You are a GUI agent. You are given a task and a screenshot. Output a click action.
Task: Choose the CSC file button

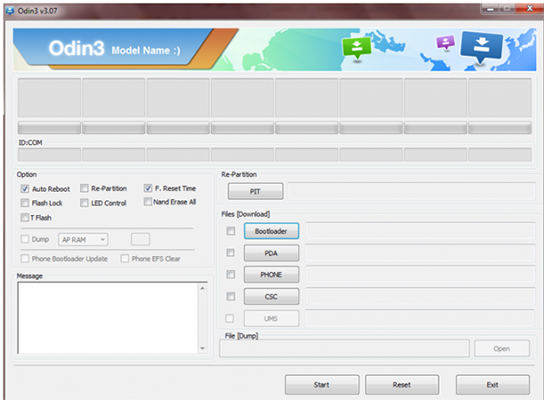coord(271,297)
